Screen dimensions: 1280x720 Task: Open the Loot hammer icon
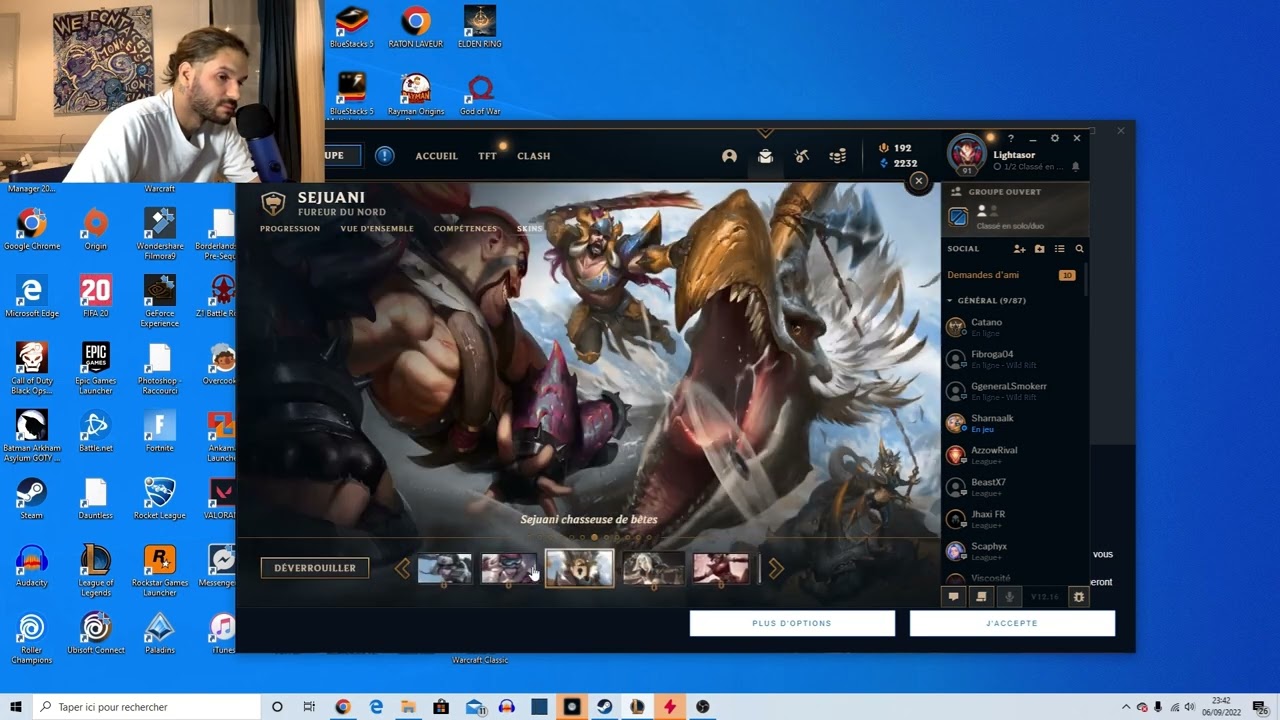pos(801,156)
